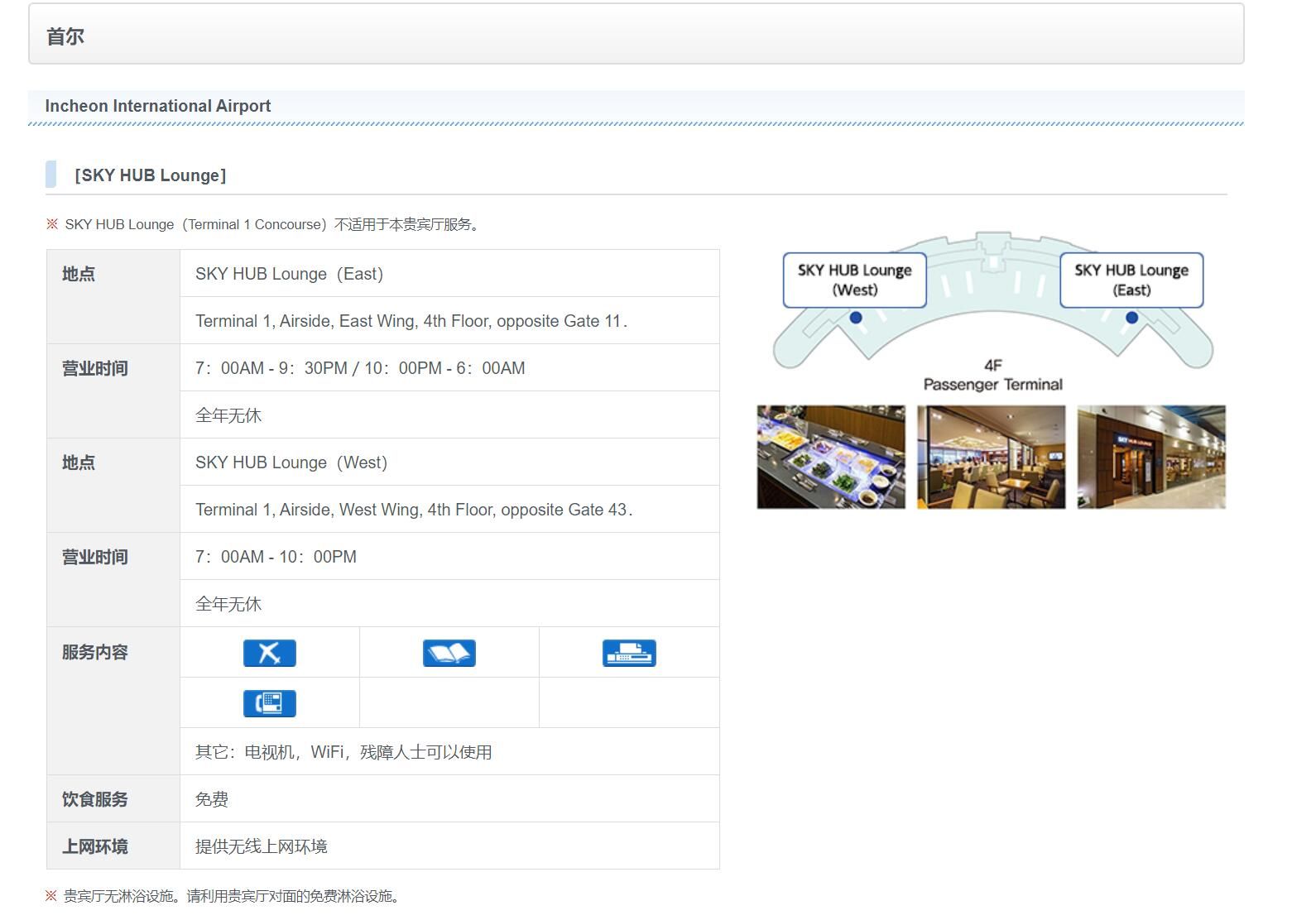Click the 免费 food service value
The height and width of the screenshot is (920, 1316).
pyautogui.click(x=212, y=799)
